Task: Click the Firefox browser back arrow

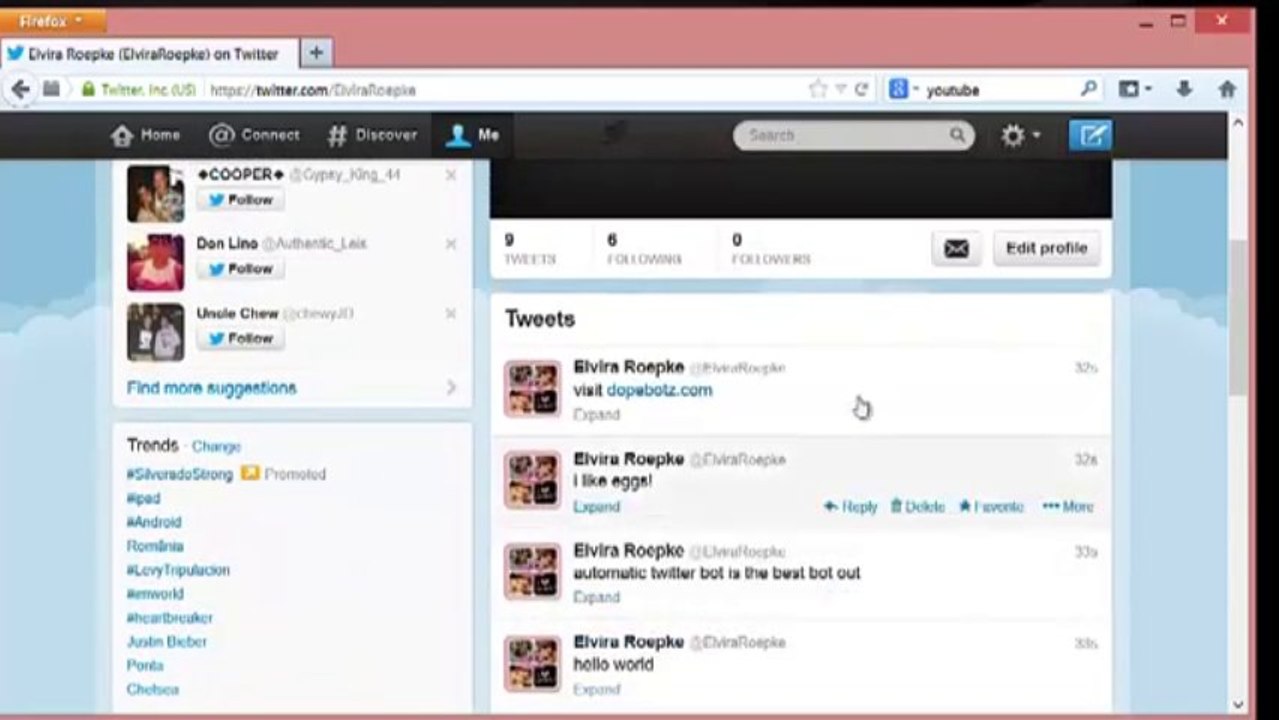Action: (x=20, y=90)
